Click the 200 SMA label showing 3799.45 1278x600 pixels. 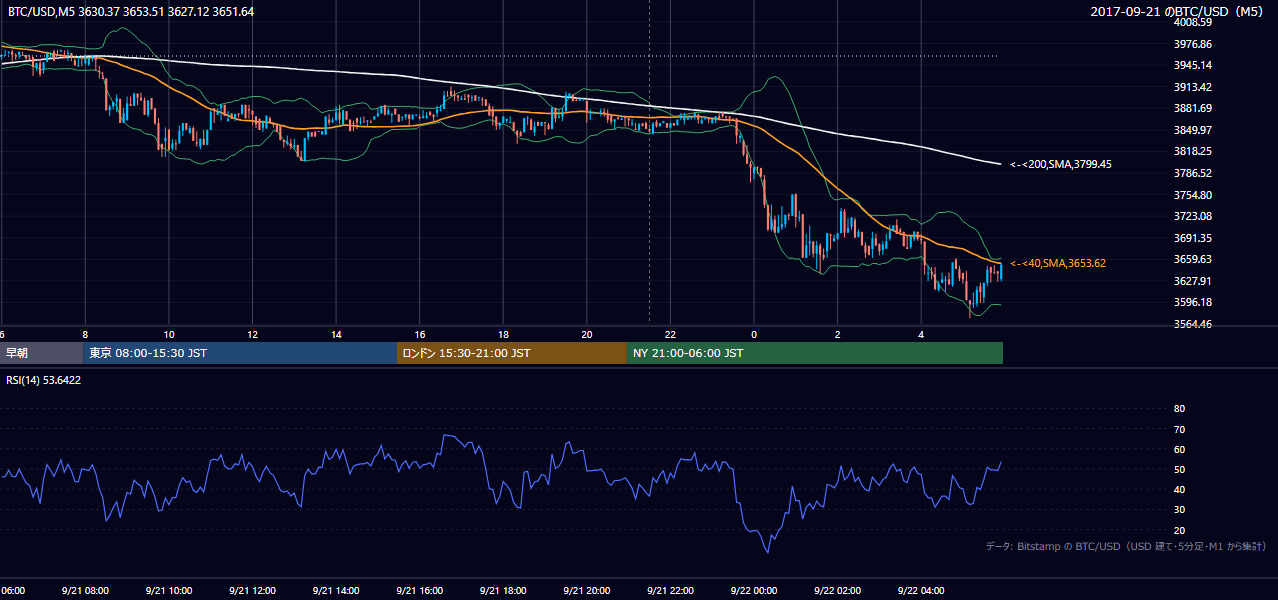(x=1061, y=164)
